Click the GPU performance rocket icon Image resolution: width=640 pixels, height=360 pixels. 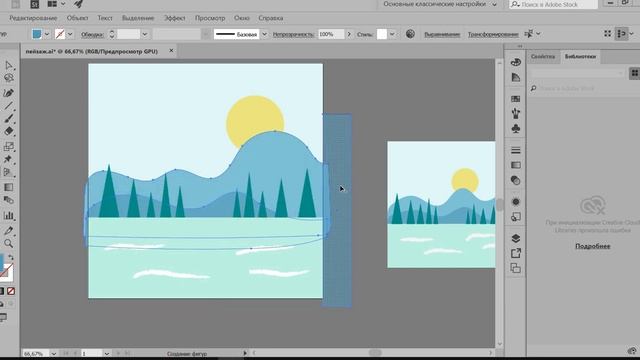[78, 4]
